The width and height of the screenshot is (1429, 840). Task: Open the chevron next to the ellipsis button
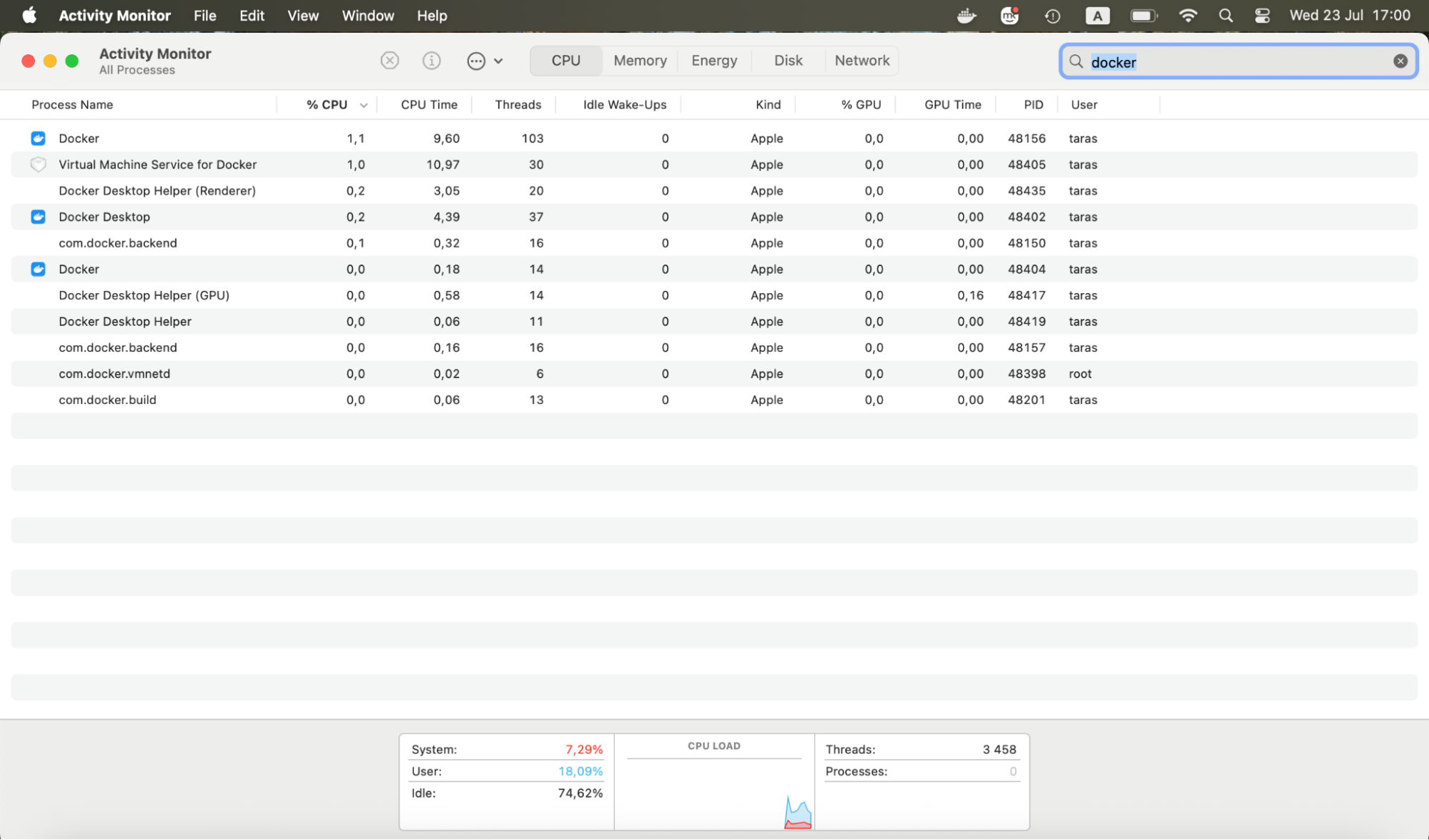point(499,61)
